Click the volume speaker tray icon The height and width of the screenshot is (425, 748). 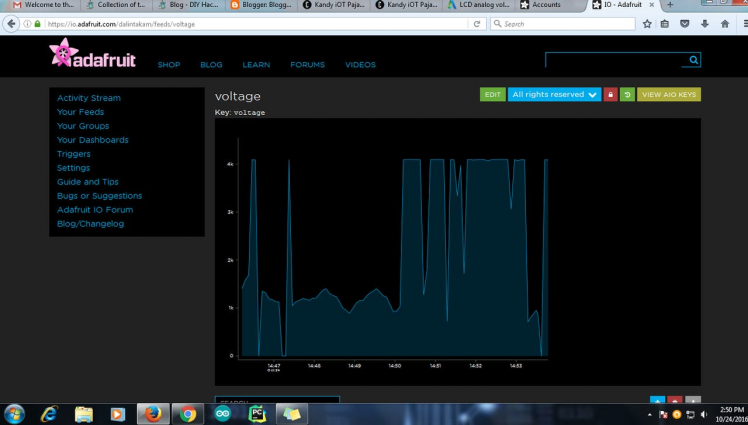(x=704, y=415)
